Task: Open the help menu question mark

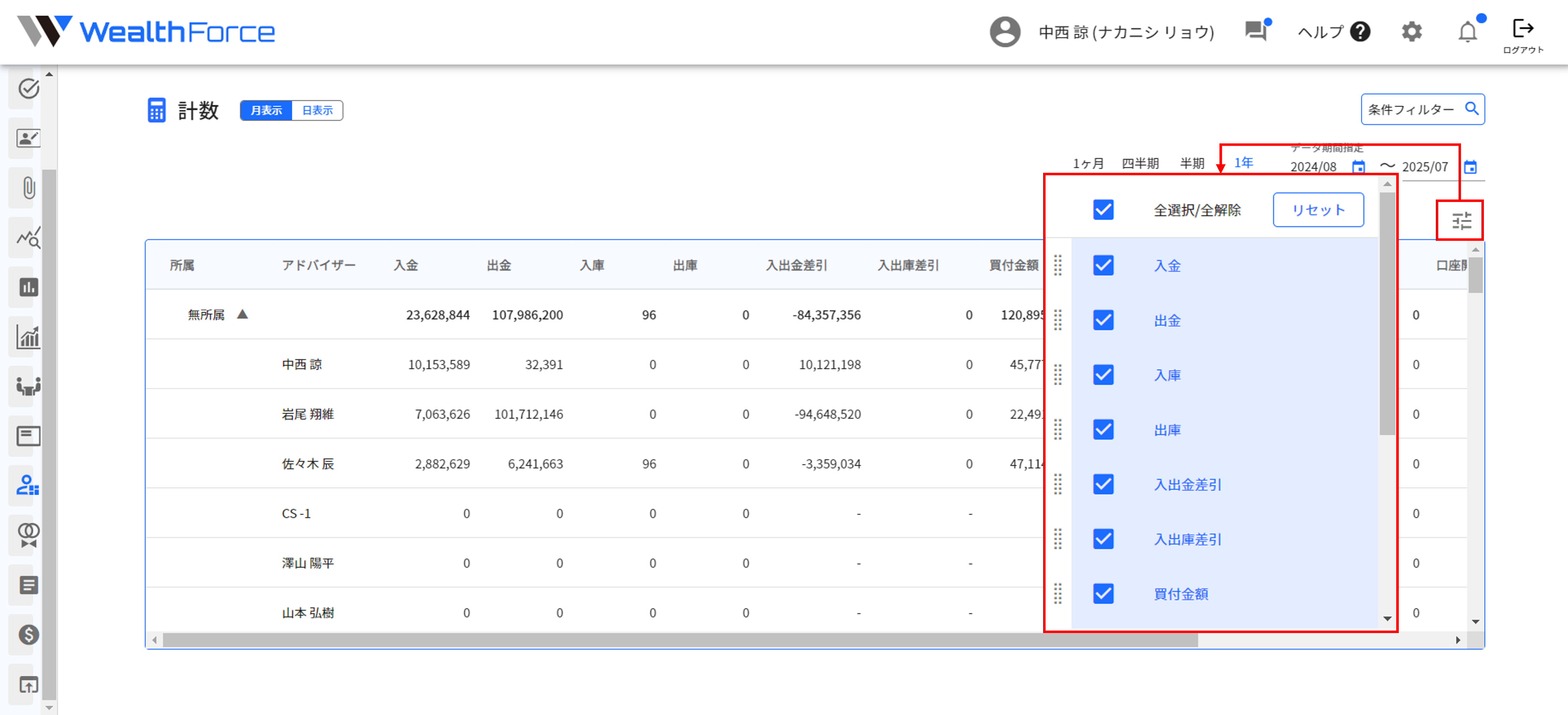Action: (x=1360, y=32)
